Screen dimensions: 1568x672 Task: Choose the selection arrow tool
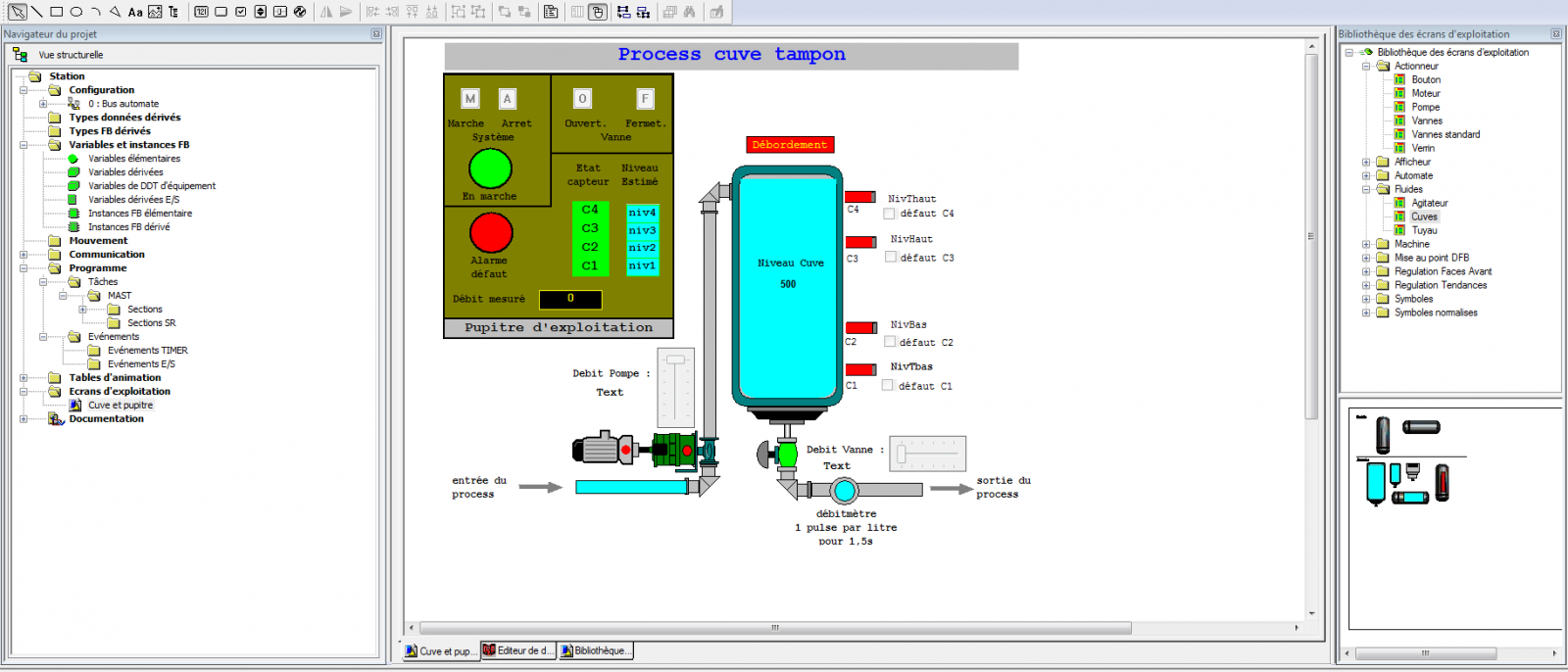(18, 12)
